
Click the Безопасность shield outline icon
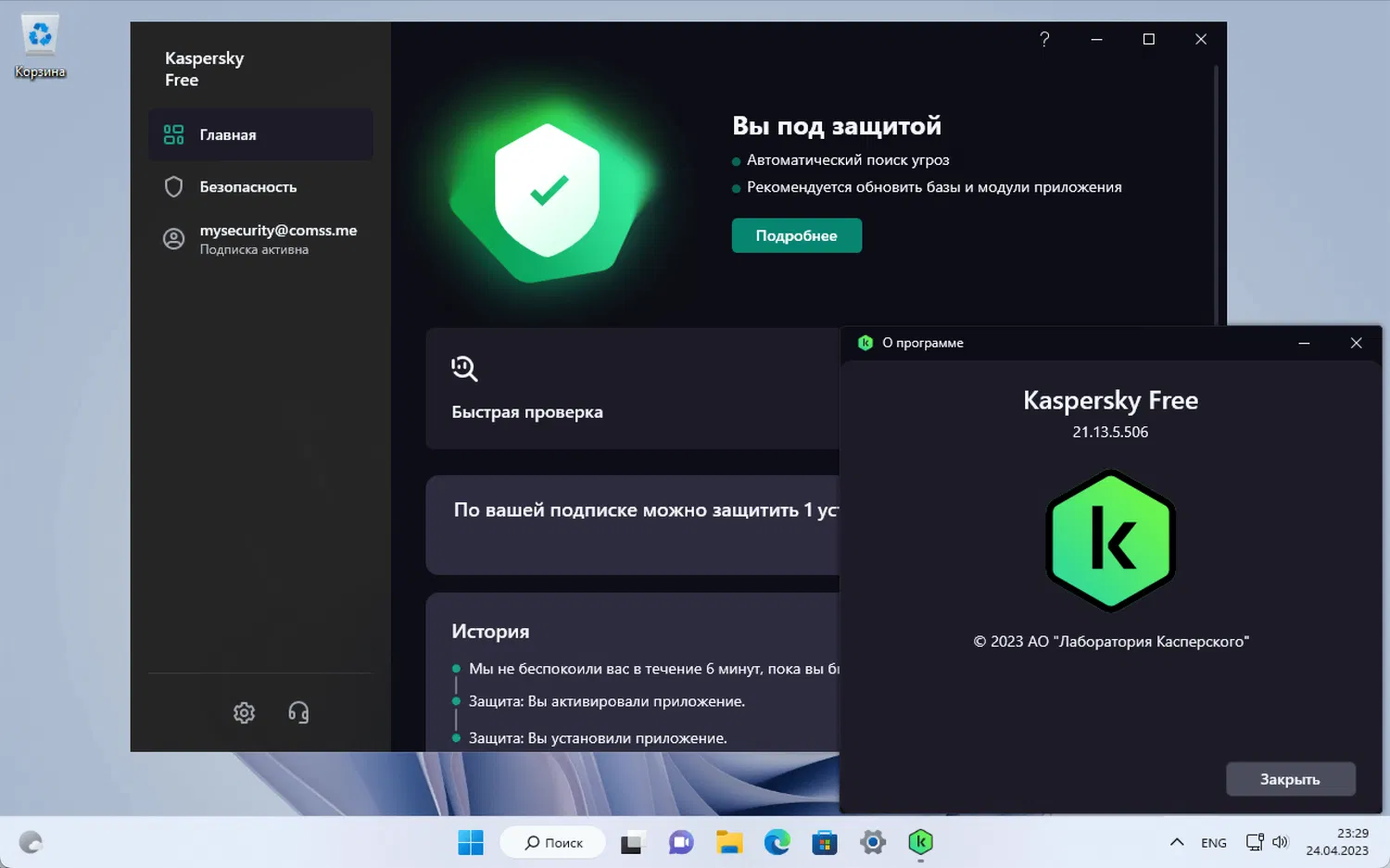173,186
